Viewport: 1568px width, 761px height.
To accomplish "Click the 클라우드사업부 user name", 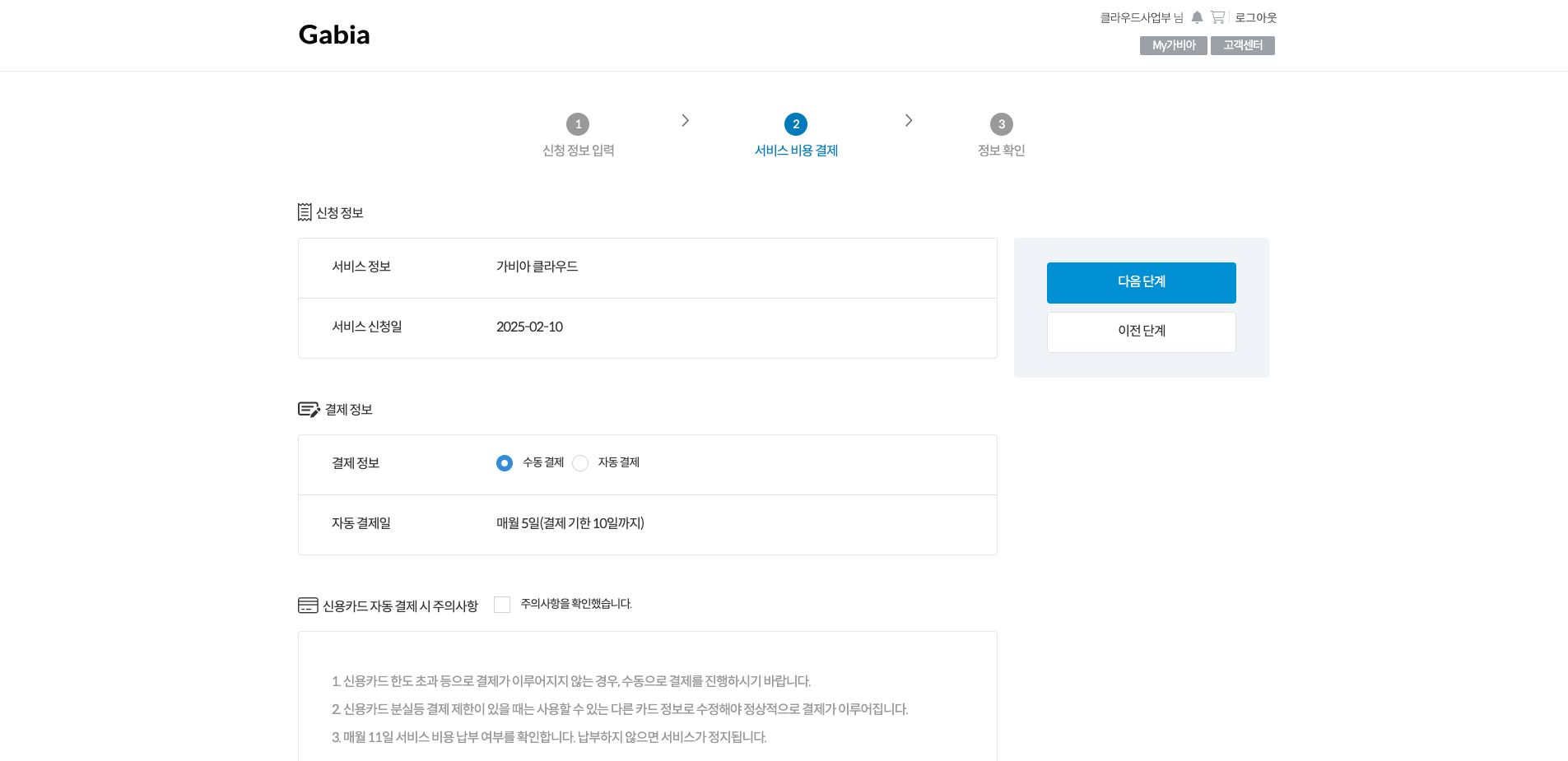I will (x=1135, y=17).
